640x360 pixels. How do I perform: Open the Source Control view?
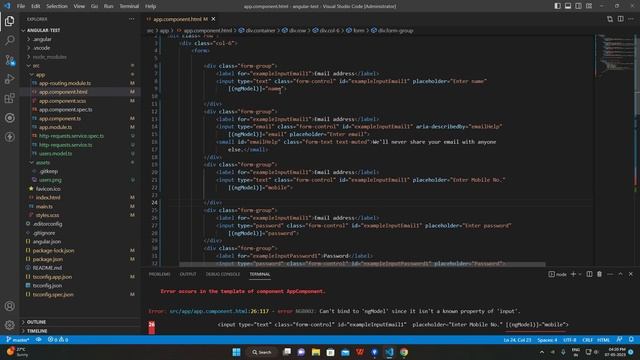[x=9, y=60]
